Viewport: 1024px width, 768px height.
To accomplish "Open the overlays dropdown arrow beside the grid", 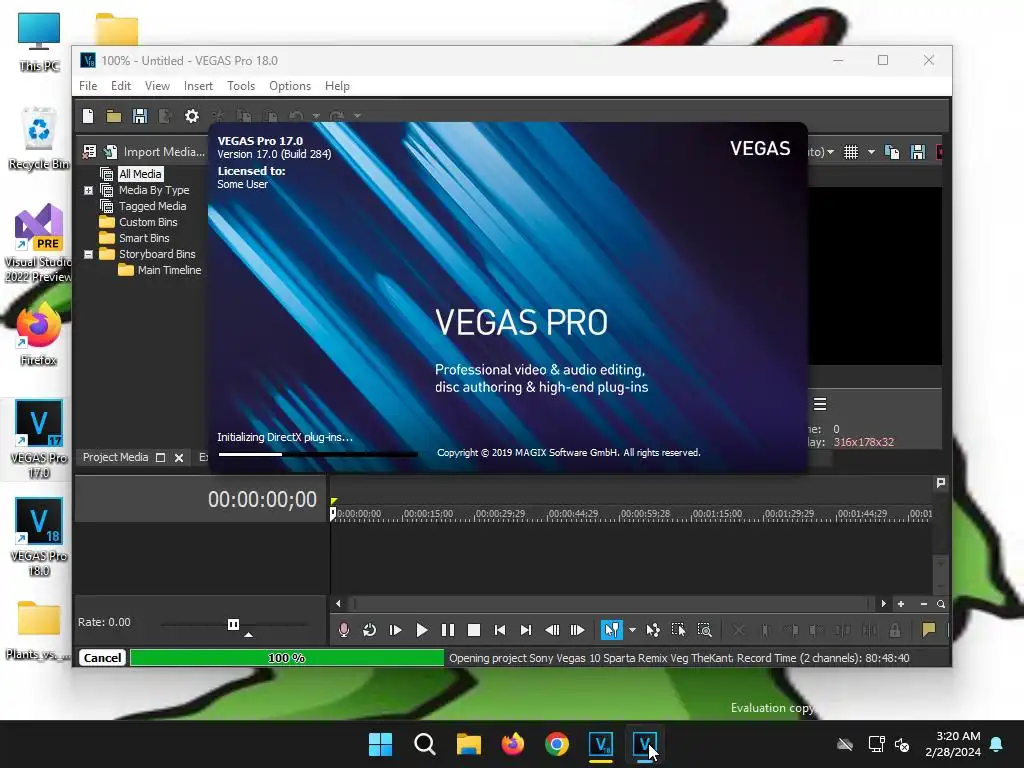I will pos(871,152).
